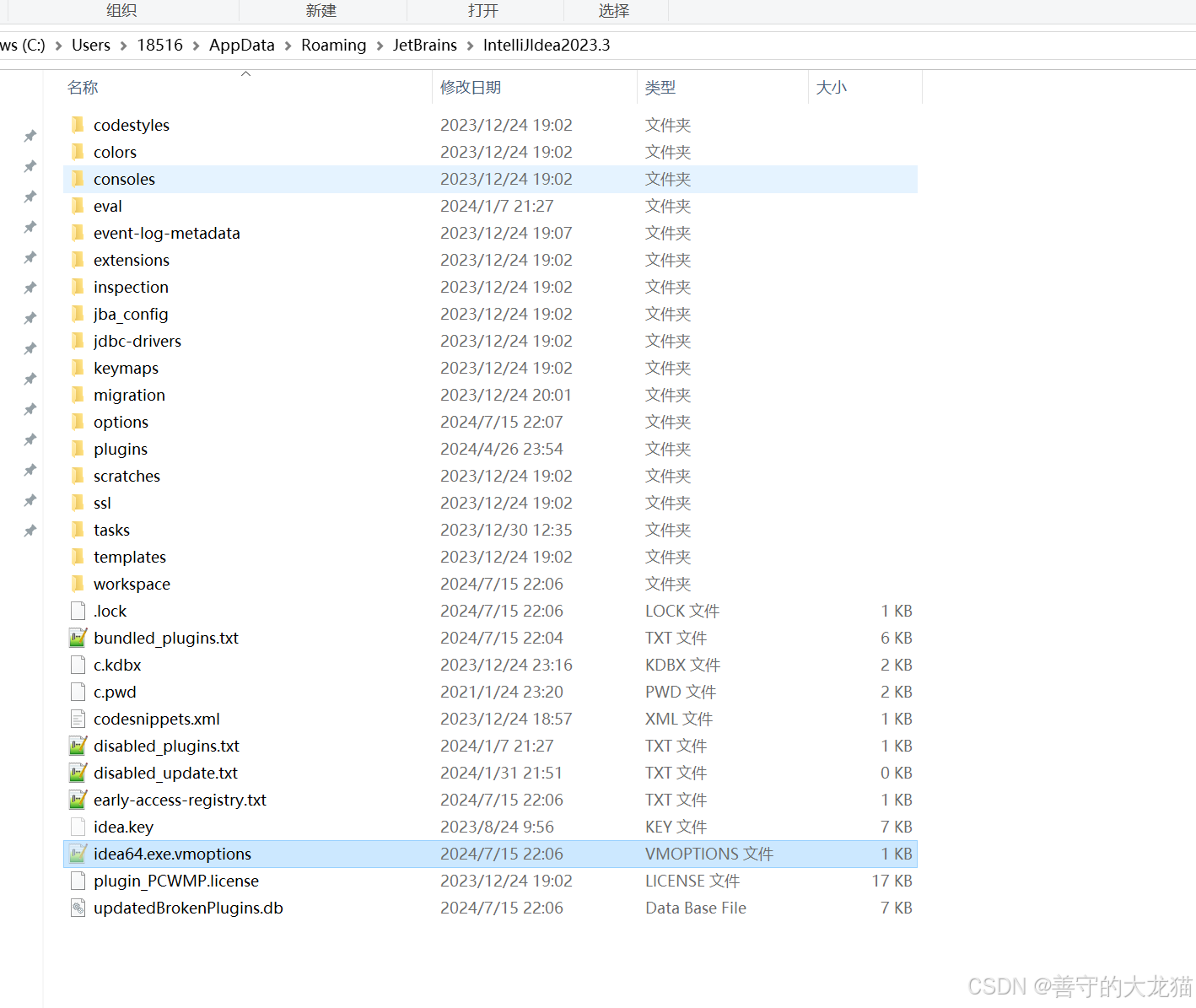Navigate to Users in the address bar
Image resolution: width=1196 pixels, height=1008 pixels.
point(91,46)
